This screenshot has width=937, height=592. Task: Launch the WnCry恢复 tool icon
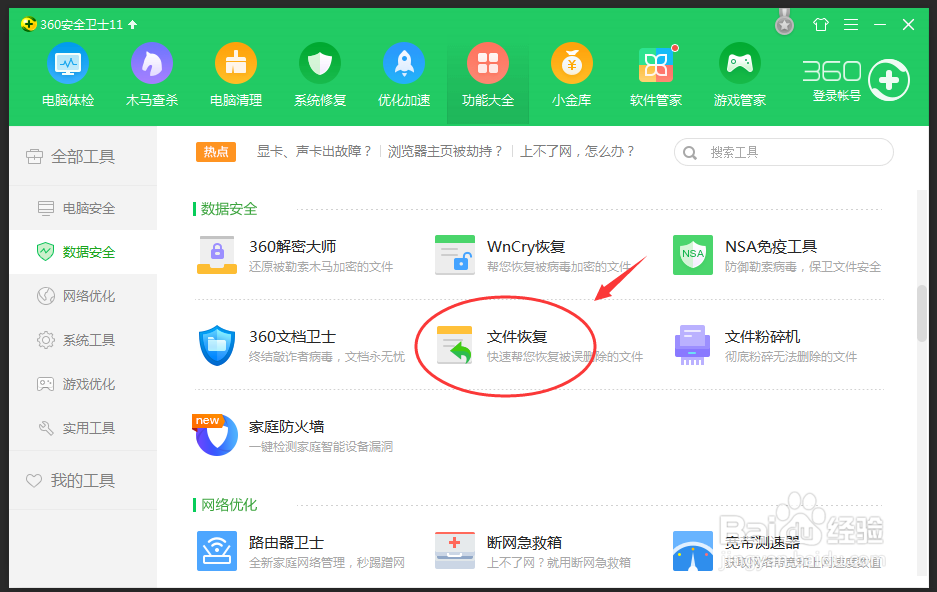point(455,255)
